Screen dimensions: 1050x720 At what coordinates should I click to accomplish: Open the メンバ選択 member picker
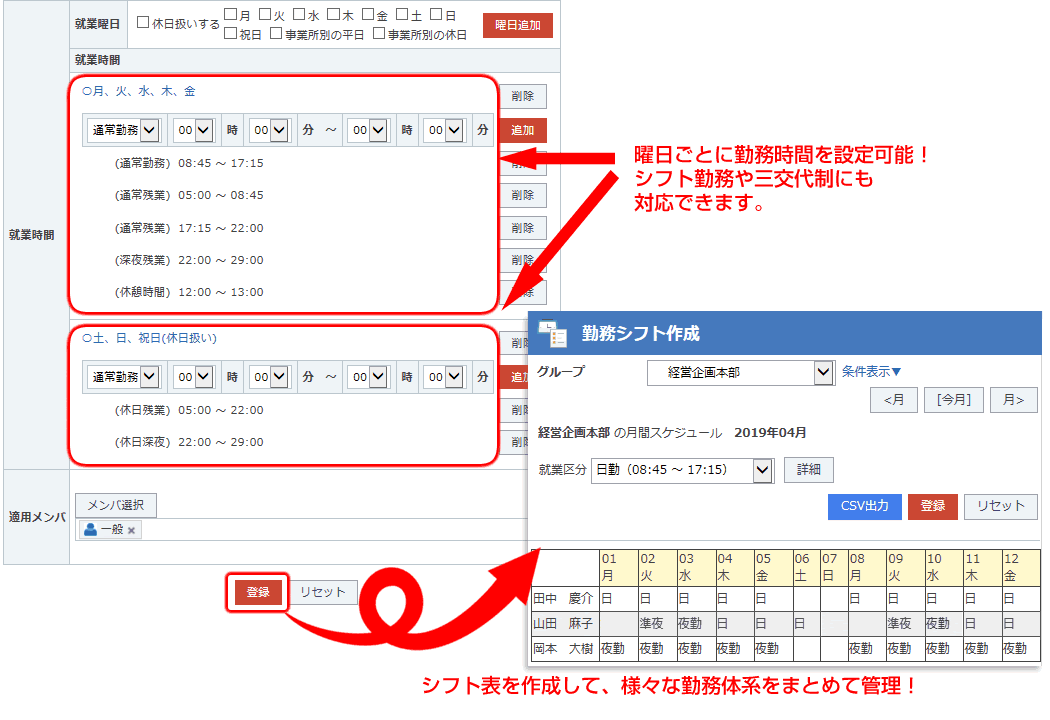coord(116,505)
